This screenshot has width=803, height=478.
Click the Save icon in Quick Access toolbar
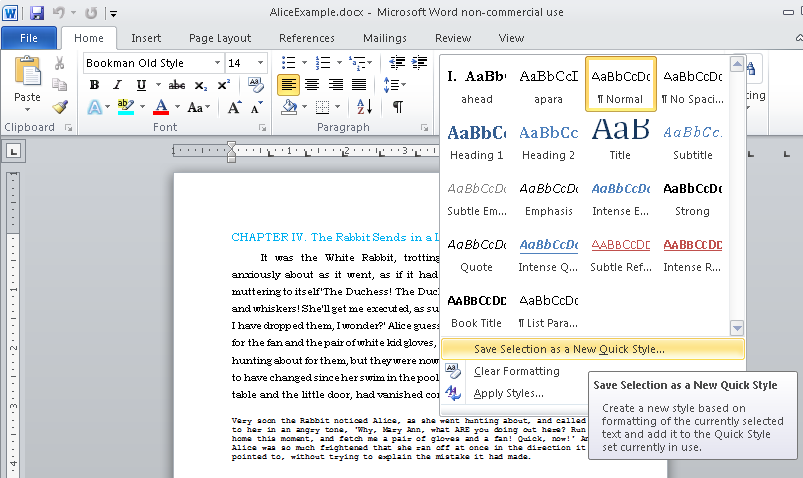pyautogui.click(x=37, y=13)
